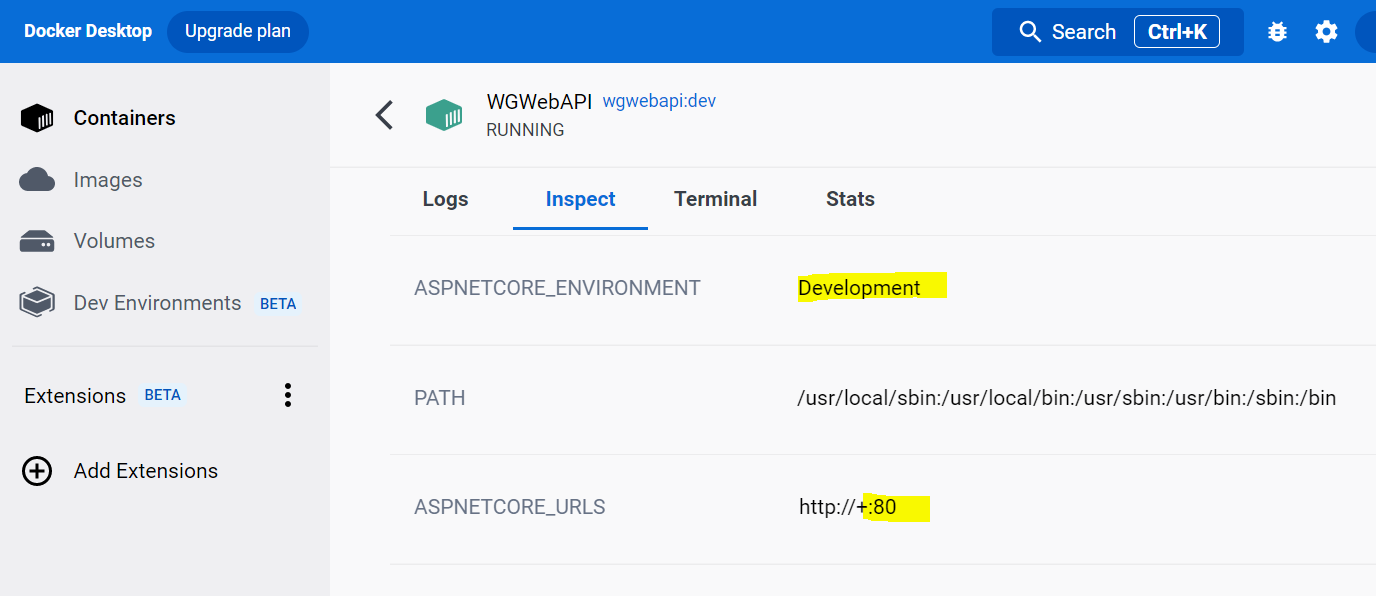
Task: Open the Containers section in sidebar
Action: [x=124, y=118]
